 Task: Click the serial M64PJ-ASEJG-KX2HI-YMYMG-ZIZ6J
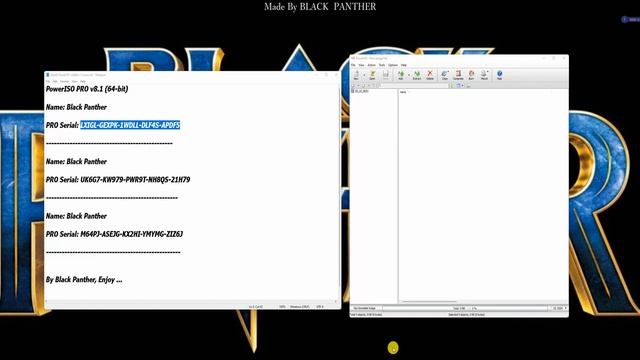pos(131,234)
